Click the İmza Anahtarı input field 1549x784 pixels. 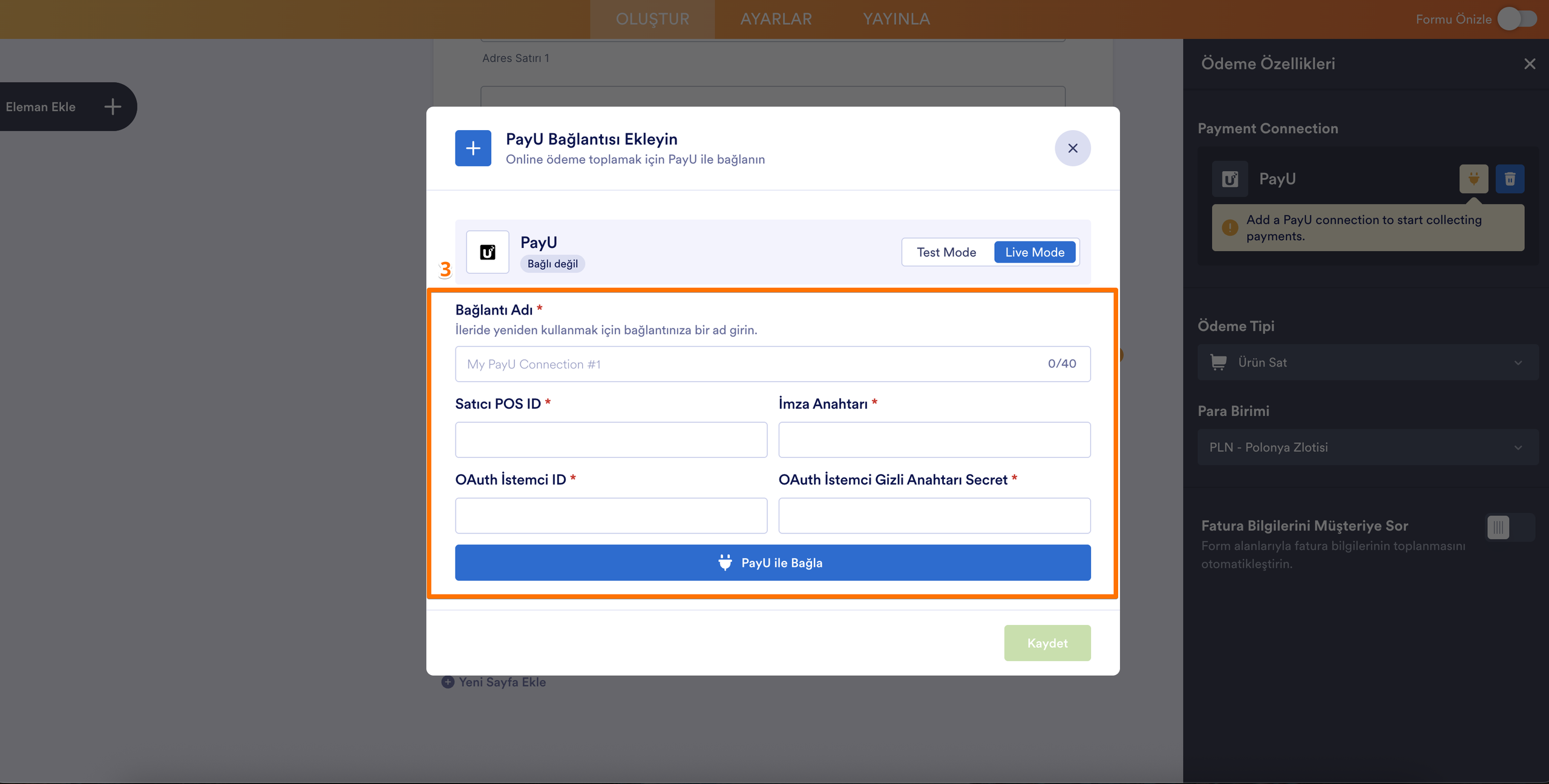click(x=934, y=440)
